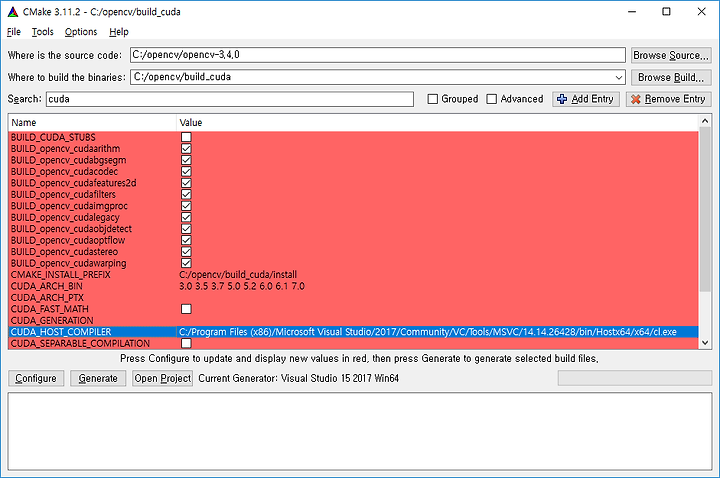The image size is (720, 478).
Task: Open the File menu
Action: click(14, 32)
